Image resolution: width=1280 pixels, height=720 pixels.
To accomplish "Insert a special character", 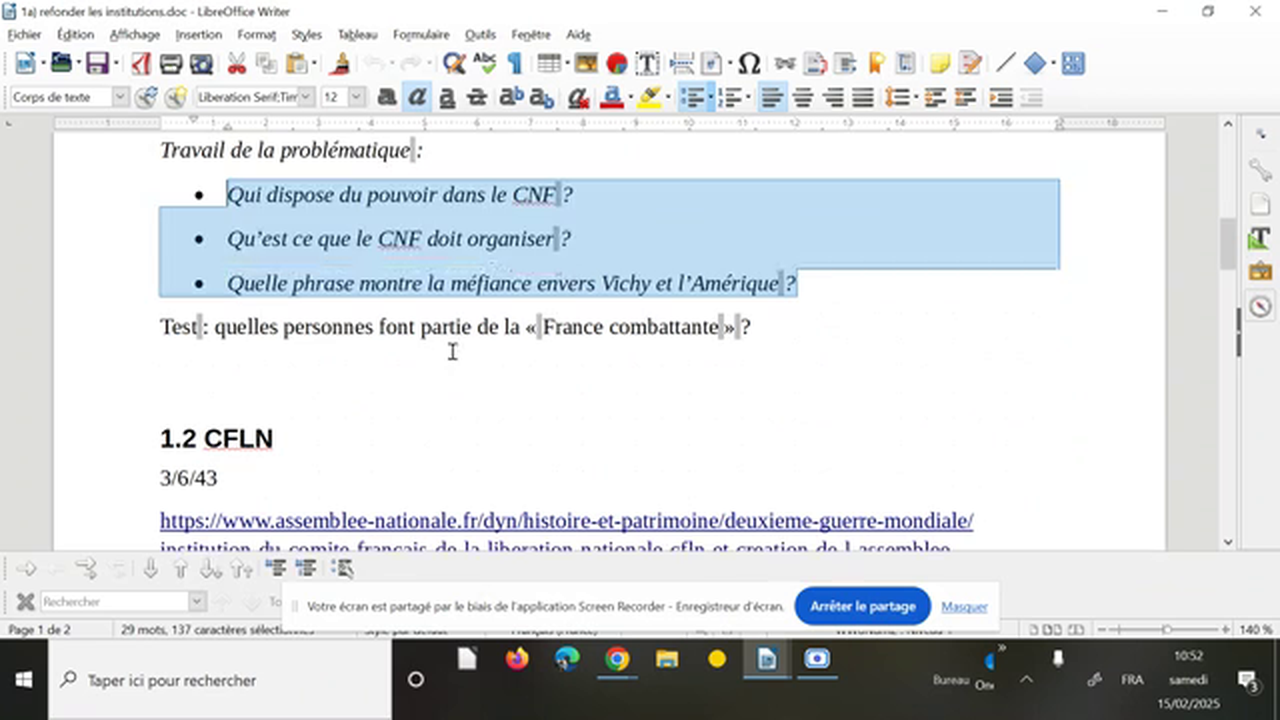I will click(x=749, y=63).
